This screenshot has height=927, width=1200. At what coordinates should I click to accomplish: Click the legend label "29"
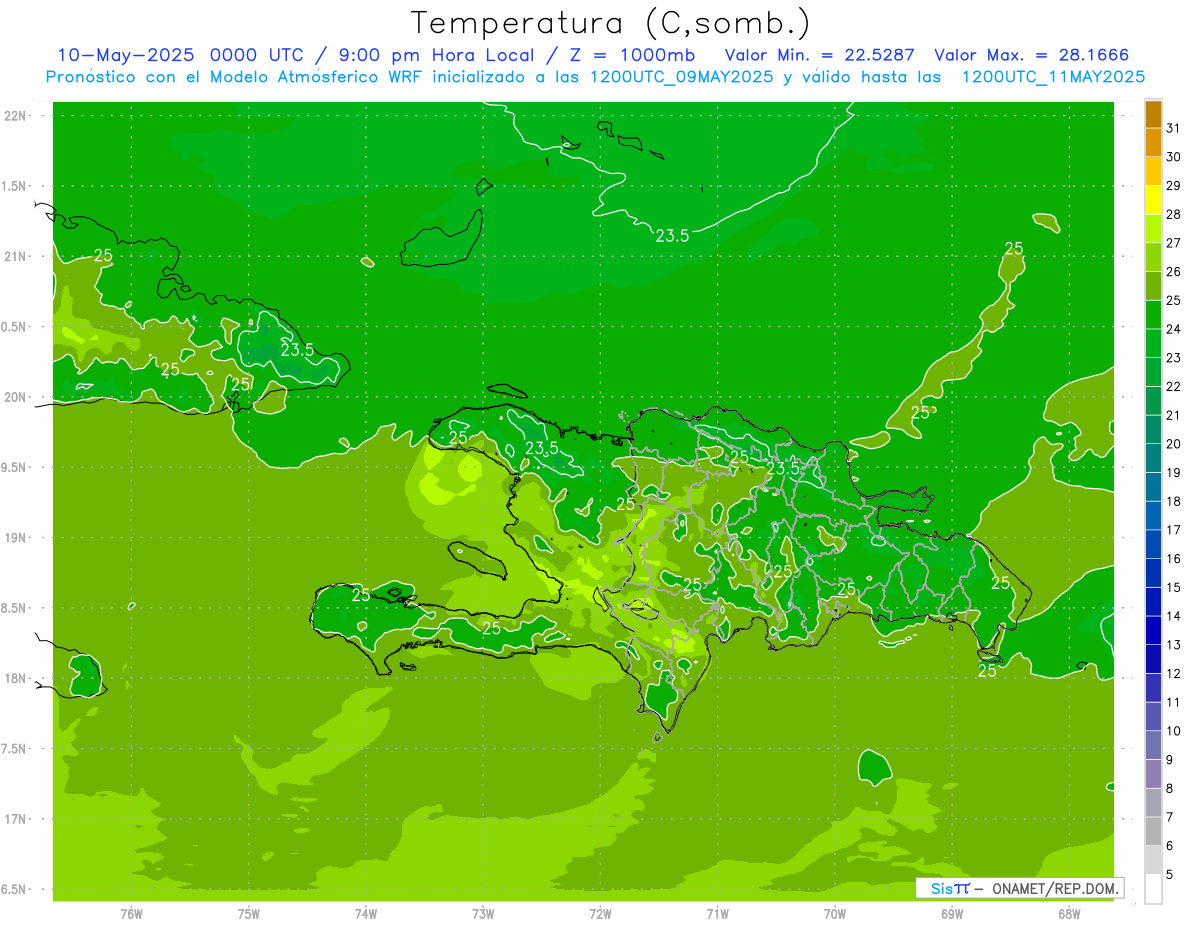(x=1174, y=186)
